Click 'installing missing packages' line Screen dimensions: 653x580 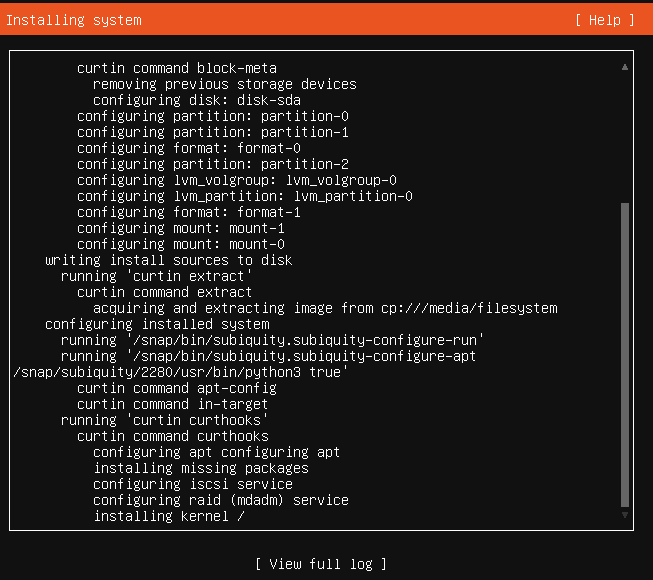(201, 468)
